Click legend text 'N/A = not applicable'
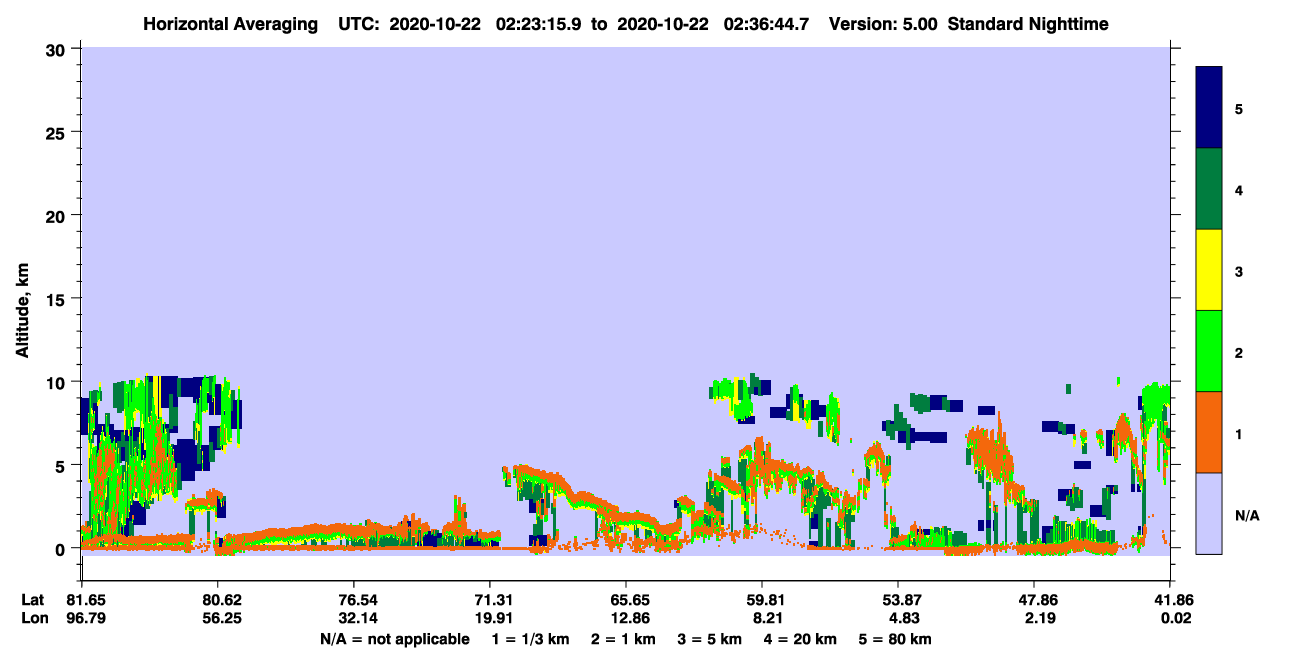 [x=394, y=639]
